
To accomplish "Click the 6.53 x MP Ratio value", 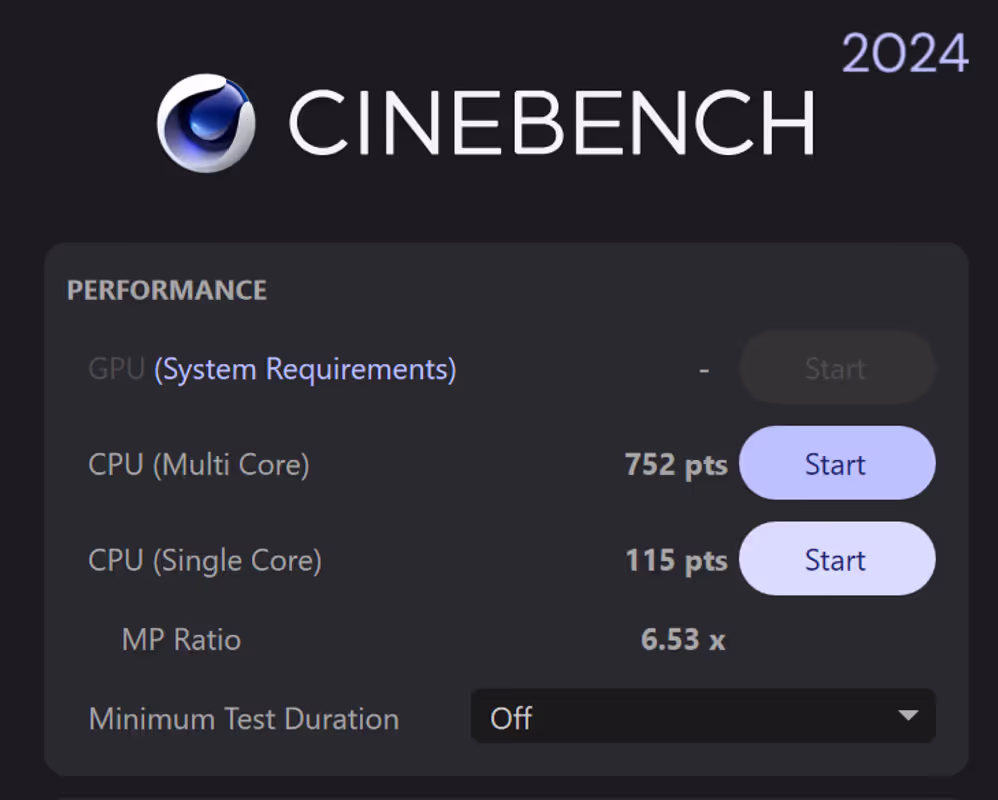I will tap(683, 640).
